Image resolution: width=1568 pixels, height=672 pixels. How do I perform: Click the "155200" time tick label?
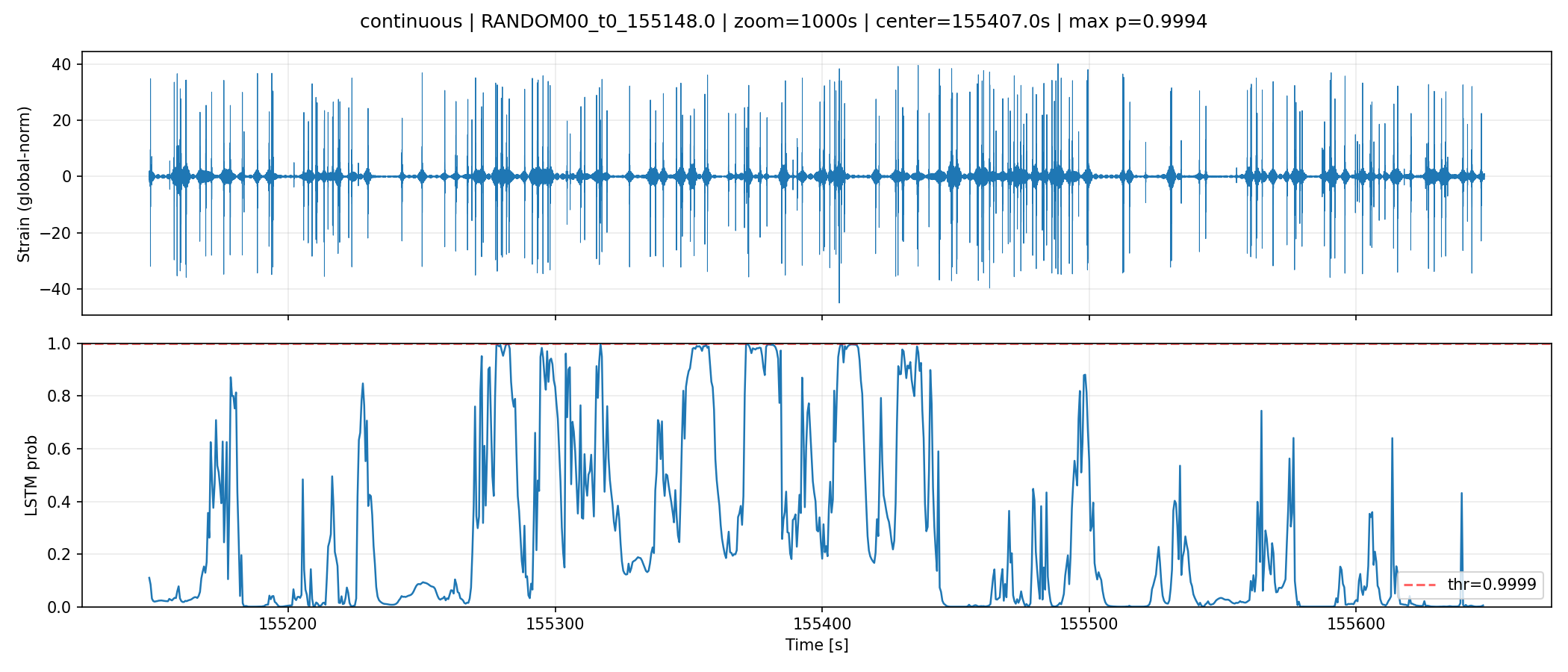point(288,623)
